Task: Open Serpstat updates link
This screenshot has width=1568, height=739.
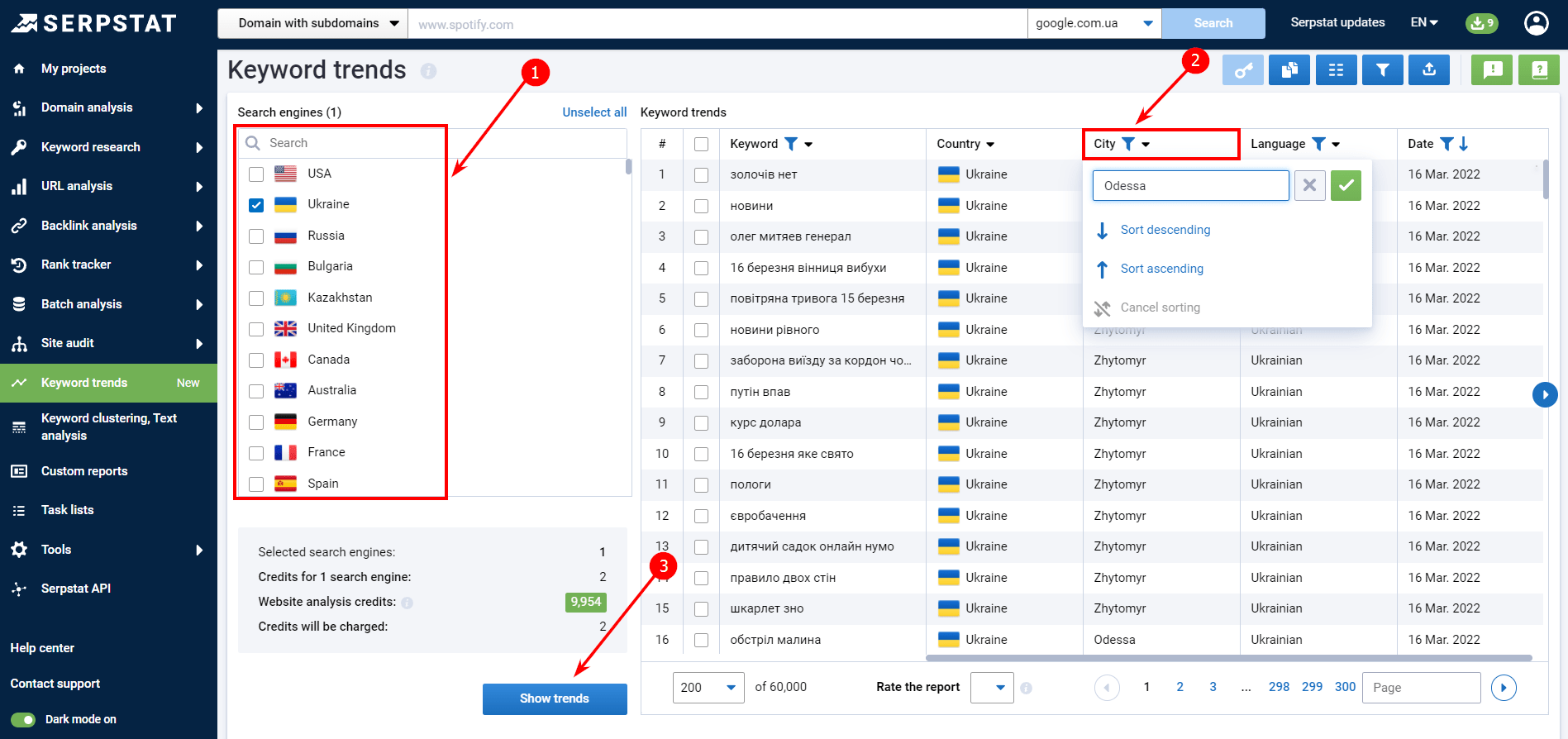Action: point(1337,22)
